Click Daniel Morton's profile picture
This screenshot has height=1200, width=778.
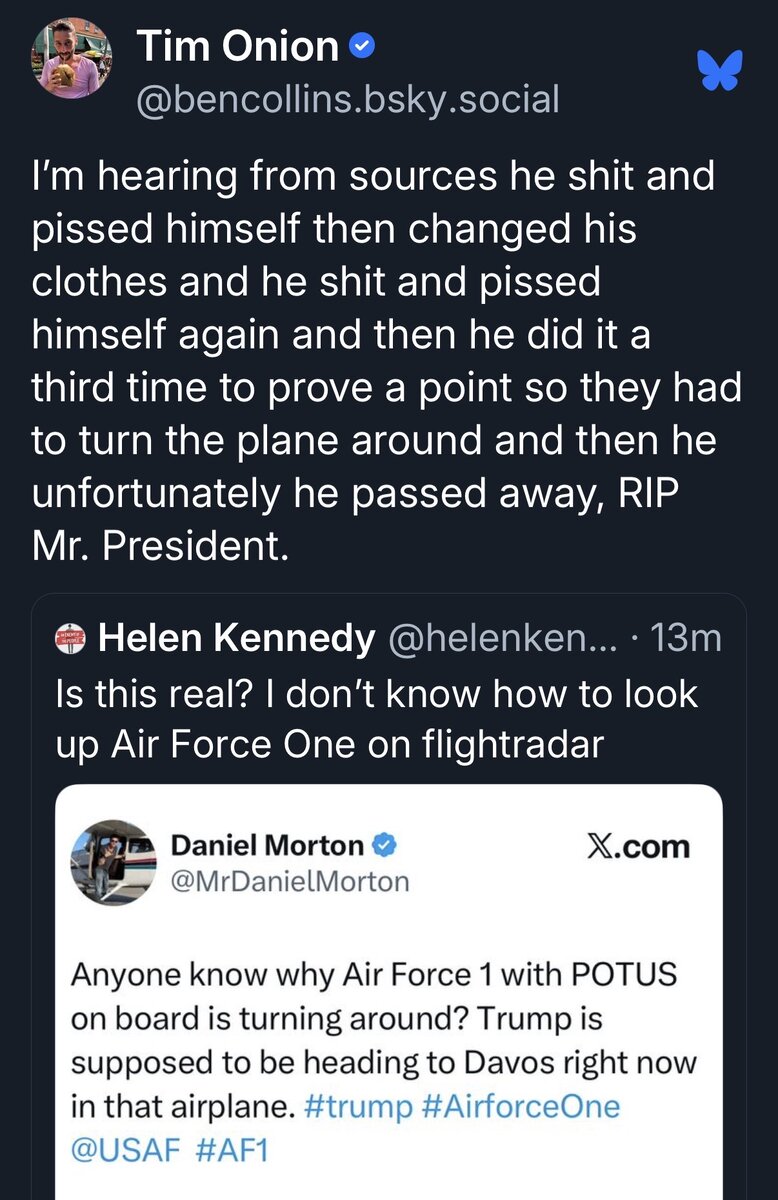pos(113,861)
